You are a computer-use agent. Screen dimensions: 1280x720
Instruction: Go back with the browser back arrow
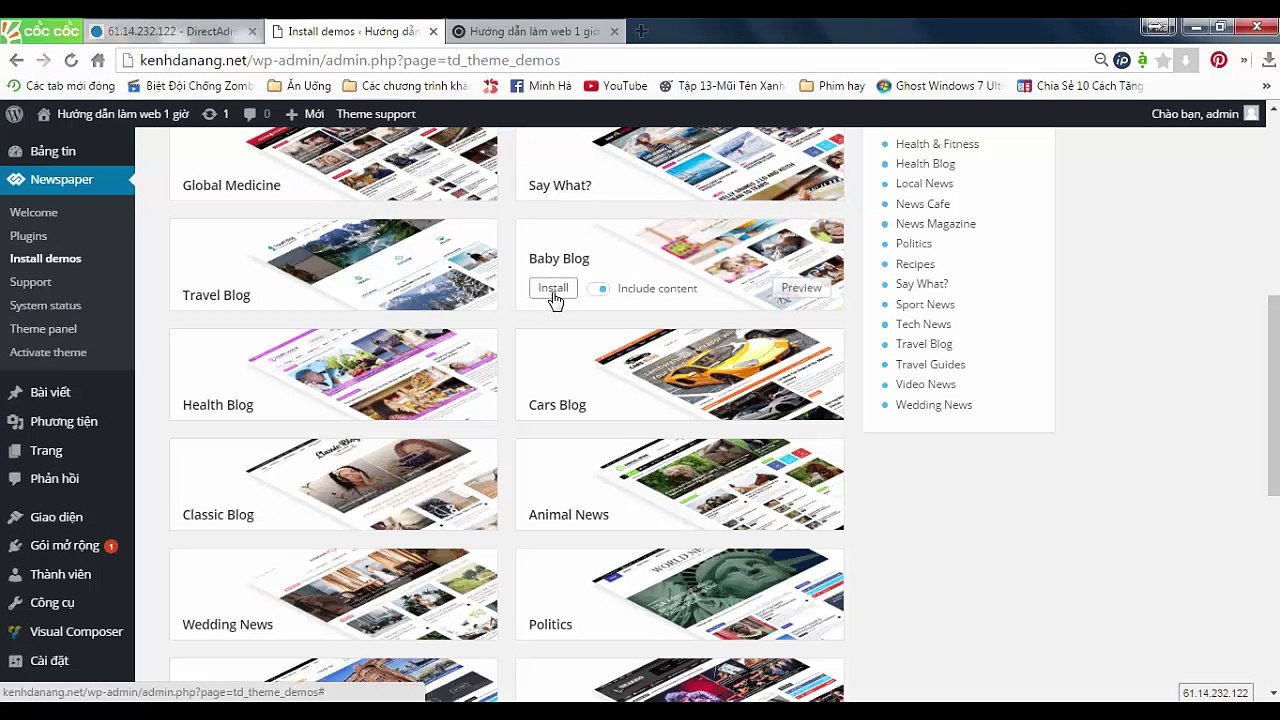tap(17, 60)
